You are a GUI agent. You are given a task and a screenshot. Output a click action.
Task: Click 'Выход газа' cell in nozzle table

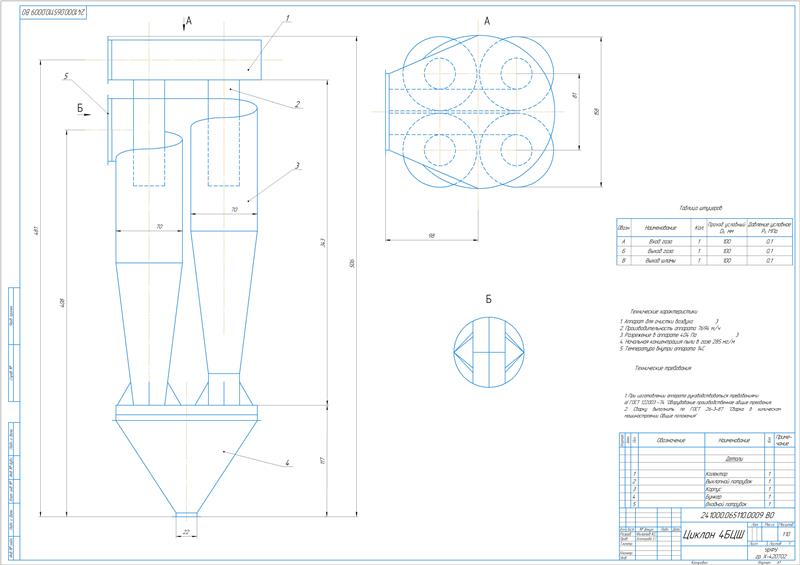click(661, 251)
